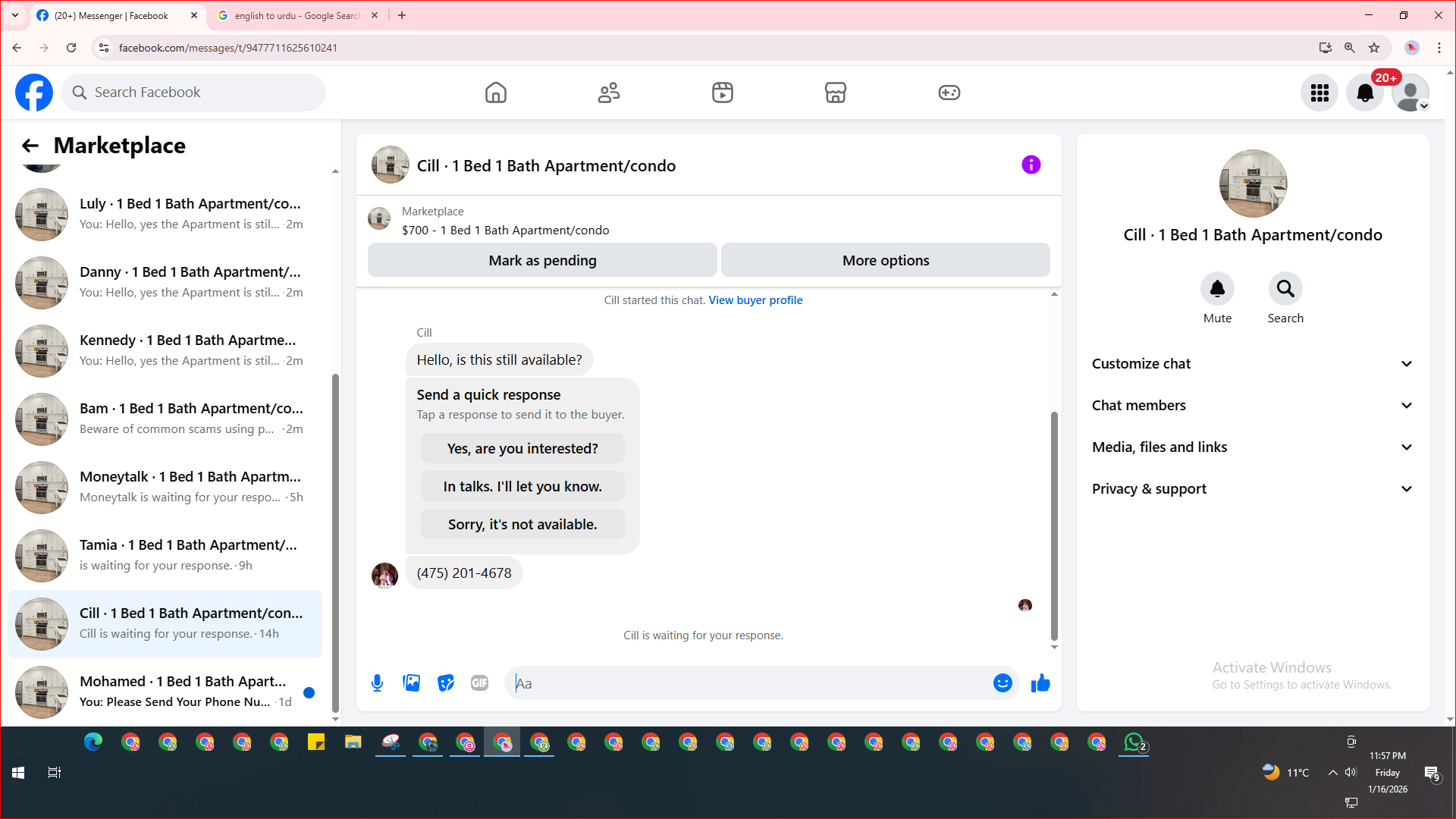Open View buyer profile link
This screenshot has width=1456, height=819.
(755, 300)
